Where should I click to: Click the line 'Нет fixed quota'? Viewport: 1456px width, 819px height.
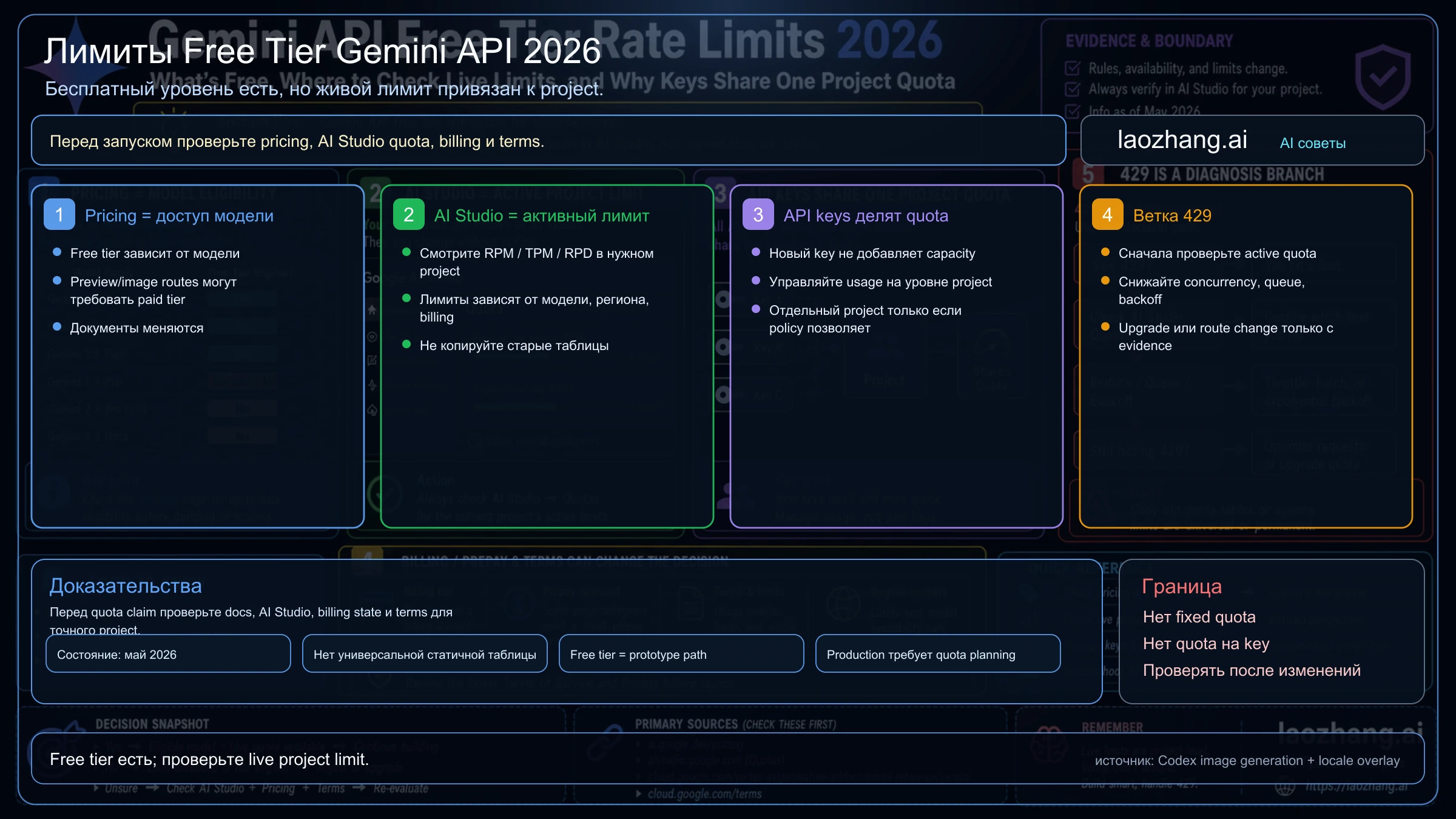pos(1199,617)
